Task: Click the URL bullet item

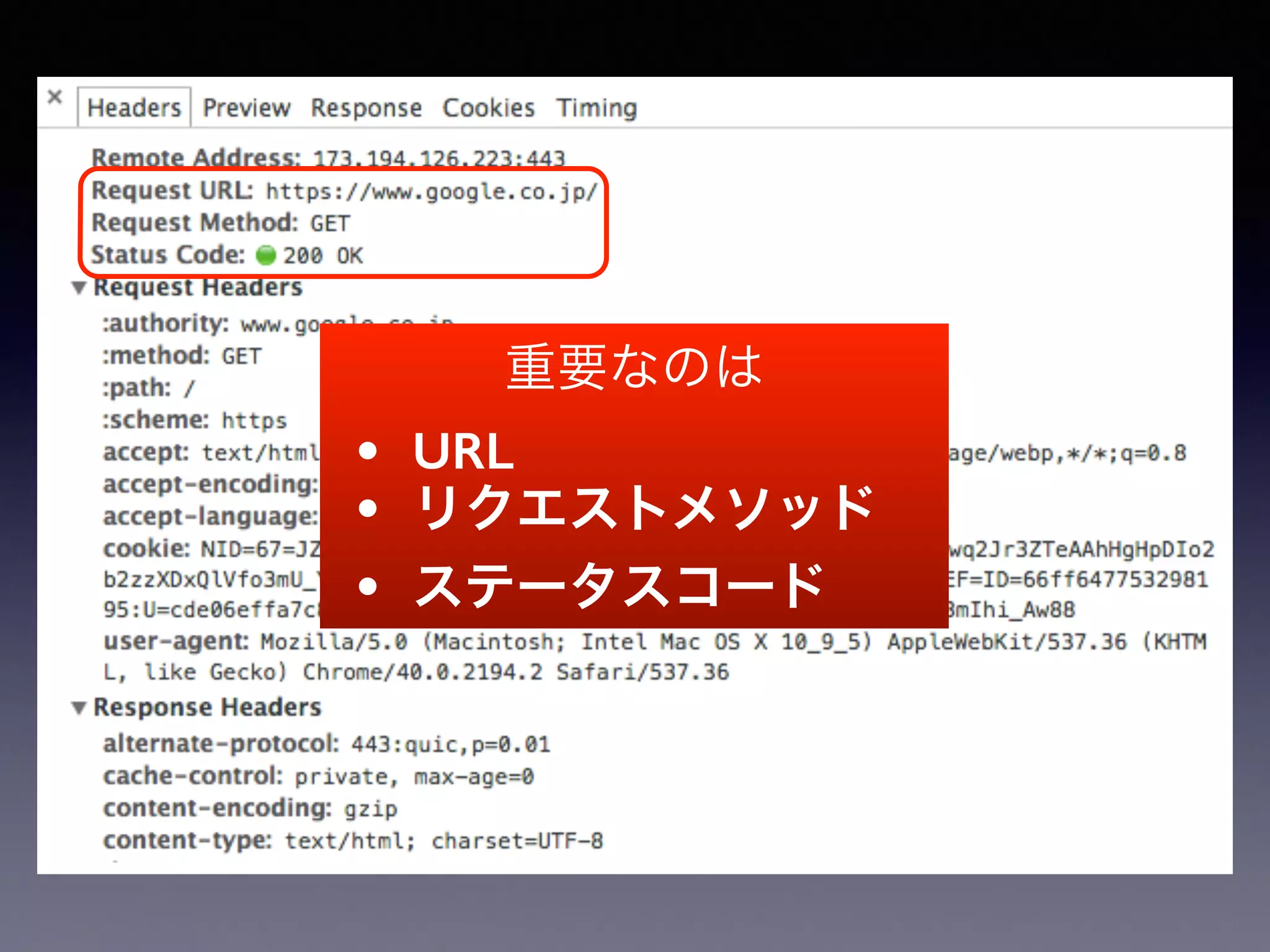Action: [x=463, y=451]
